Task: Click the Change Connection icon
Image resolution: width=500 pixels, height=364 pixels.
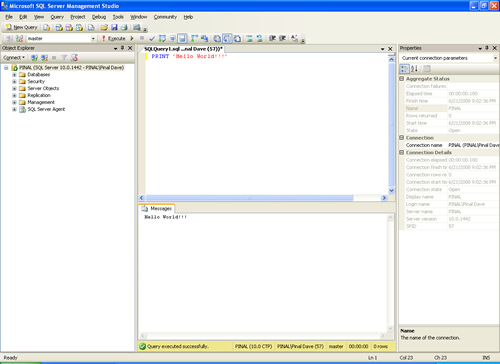Action: pos(19,39)
